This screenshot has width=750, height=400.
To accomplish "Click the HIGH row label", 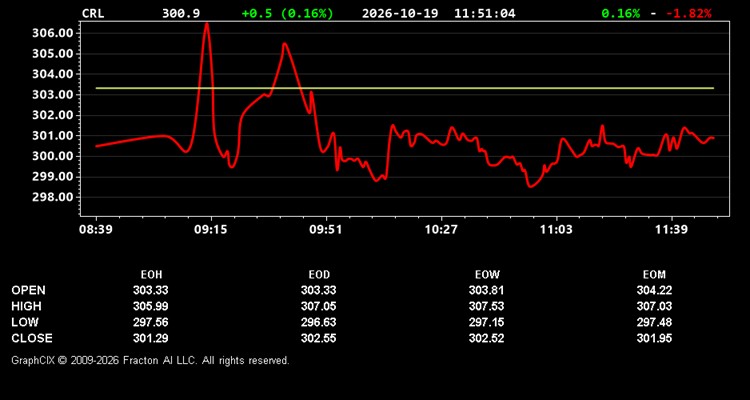I will 26,306.
